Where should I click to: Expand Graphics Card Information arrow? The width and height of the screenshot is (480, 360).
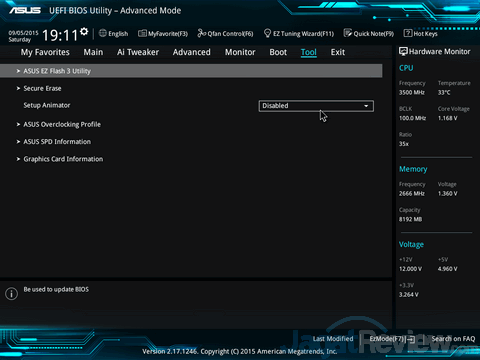18,159
